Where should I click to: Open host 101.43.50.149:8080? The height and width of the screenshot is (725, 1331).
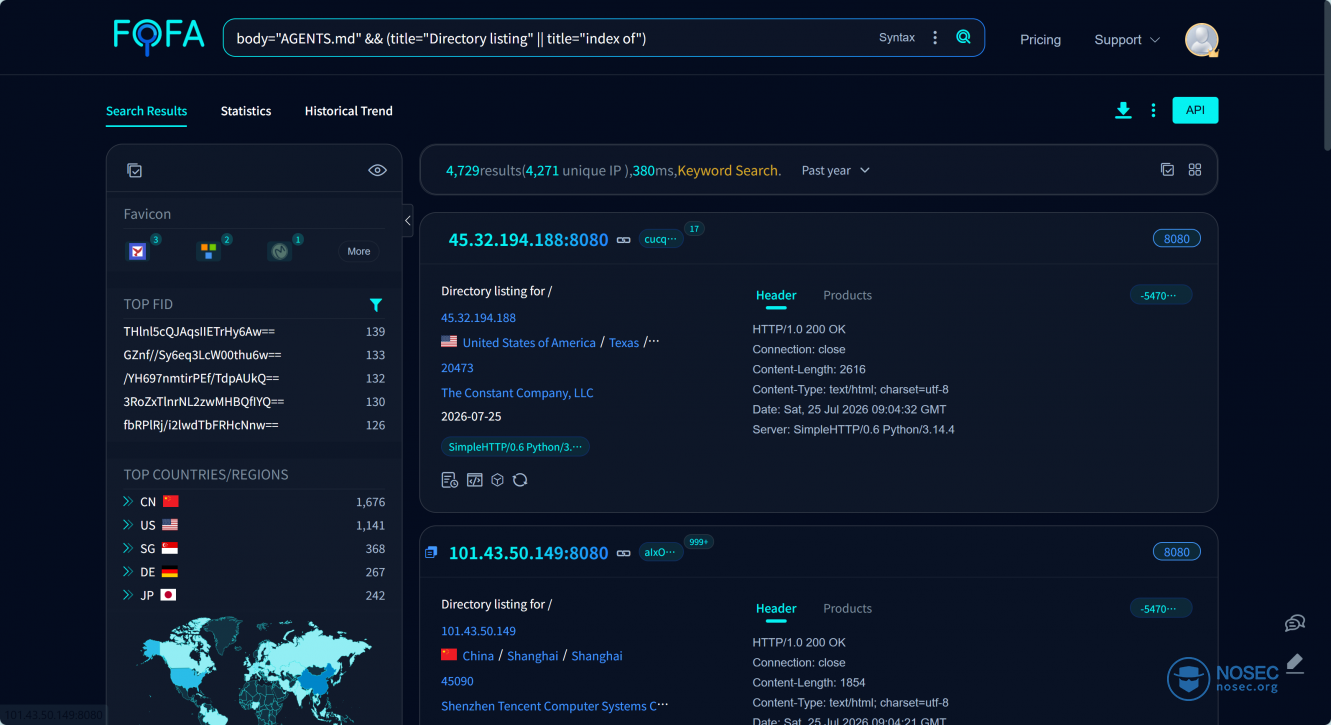coord(528,553)
